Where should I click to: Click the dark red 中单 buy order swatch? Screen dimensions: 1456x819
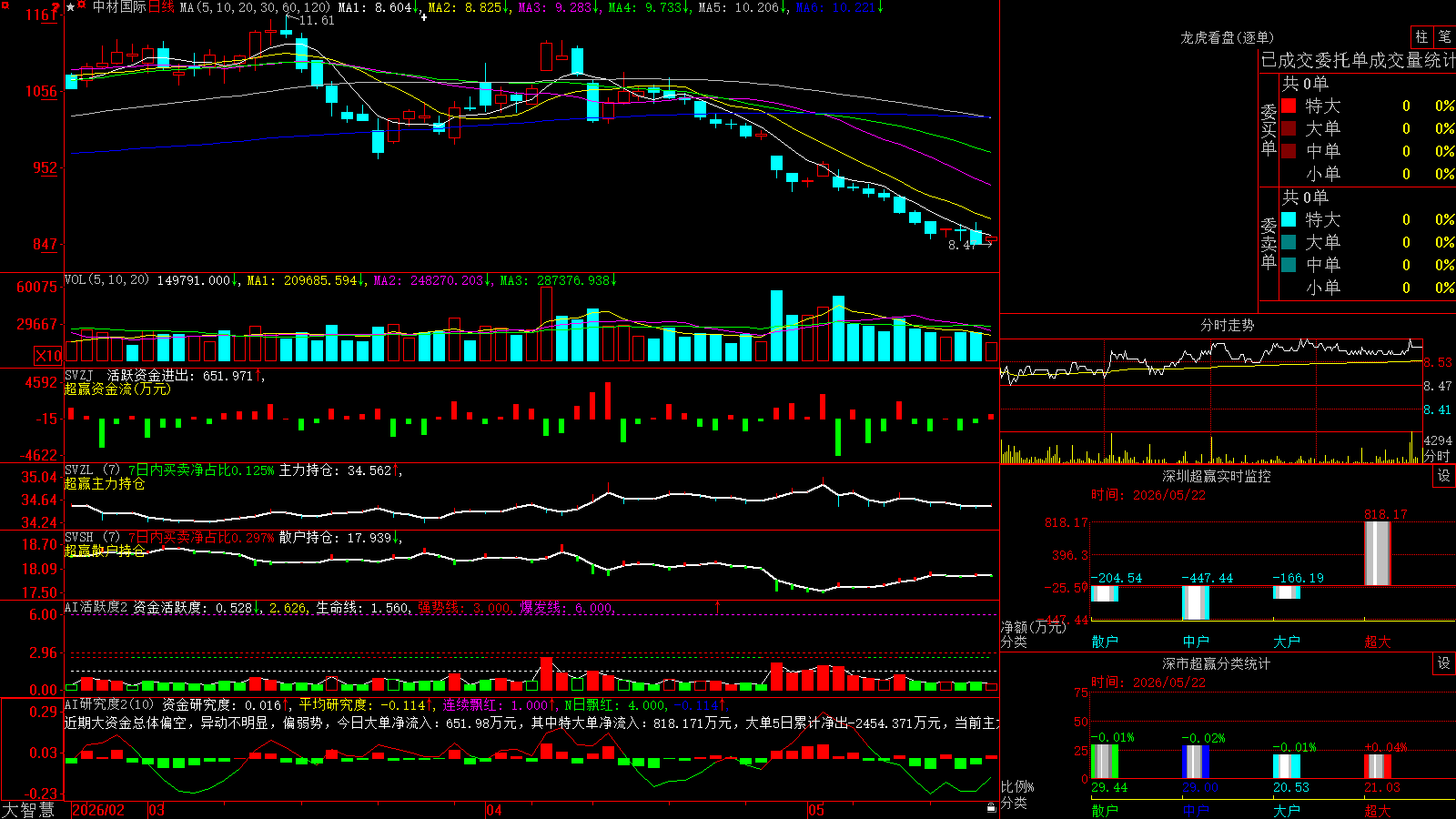pos(1289,151)
